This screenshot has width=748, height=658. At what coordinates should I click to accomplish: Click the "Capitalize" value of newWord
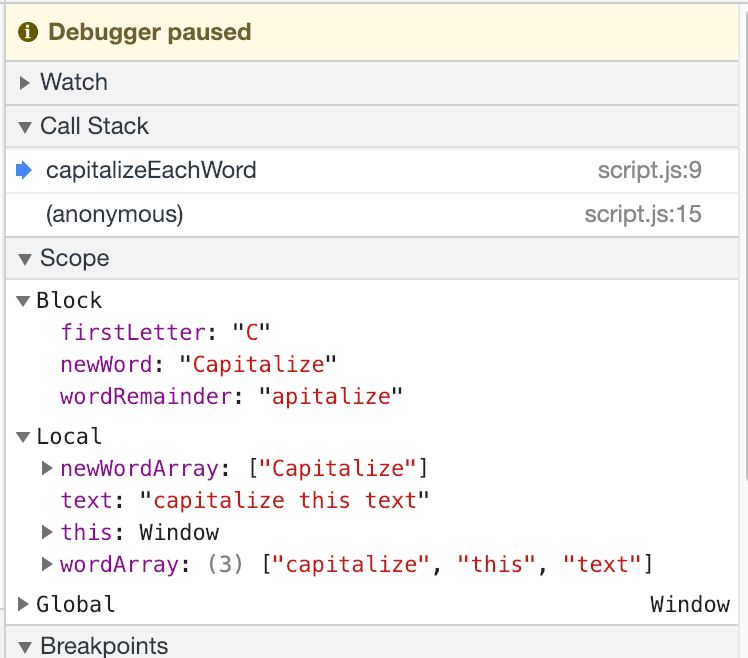tap(258, 365)
